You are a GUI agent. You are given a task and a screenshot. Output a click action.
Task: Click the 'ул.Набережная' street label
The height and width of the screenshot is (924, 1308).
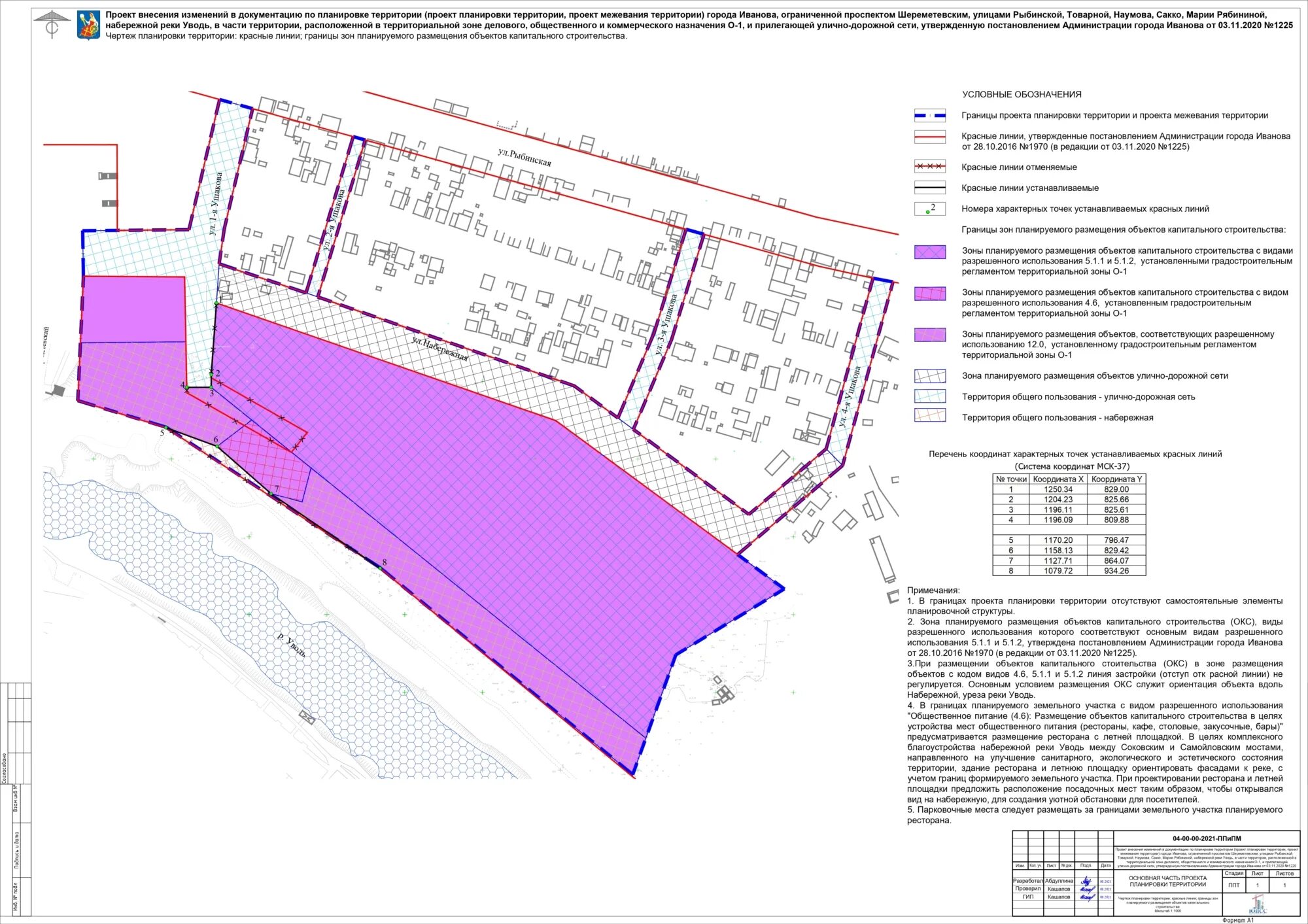[439, 348]
